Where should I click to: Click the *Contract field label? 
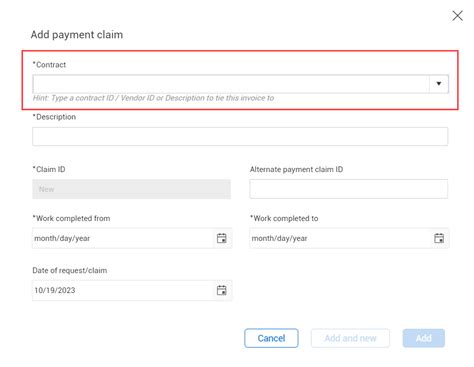click(49, 65)
